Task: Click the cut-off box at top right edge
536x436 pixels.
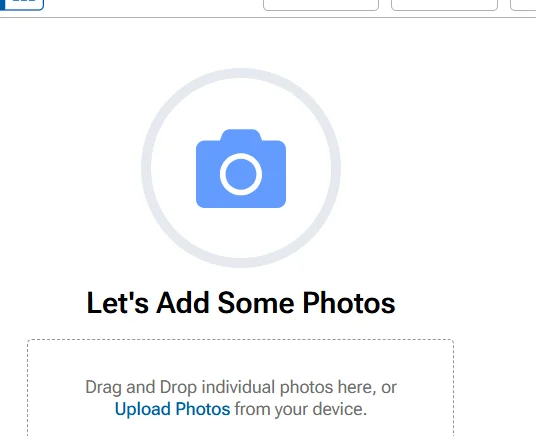Action: tap(523, 5)
